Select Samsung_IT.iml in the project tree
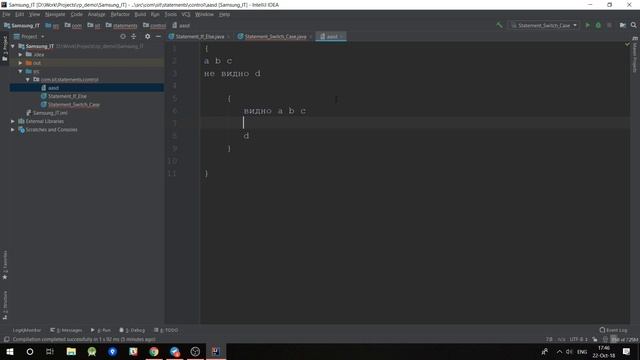Image resolution: width=640 pixels, height=360 pixels. point(50,113)
